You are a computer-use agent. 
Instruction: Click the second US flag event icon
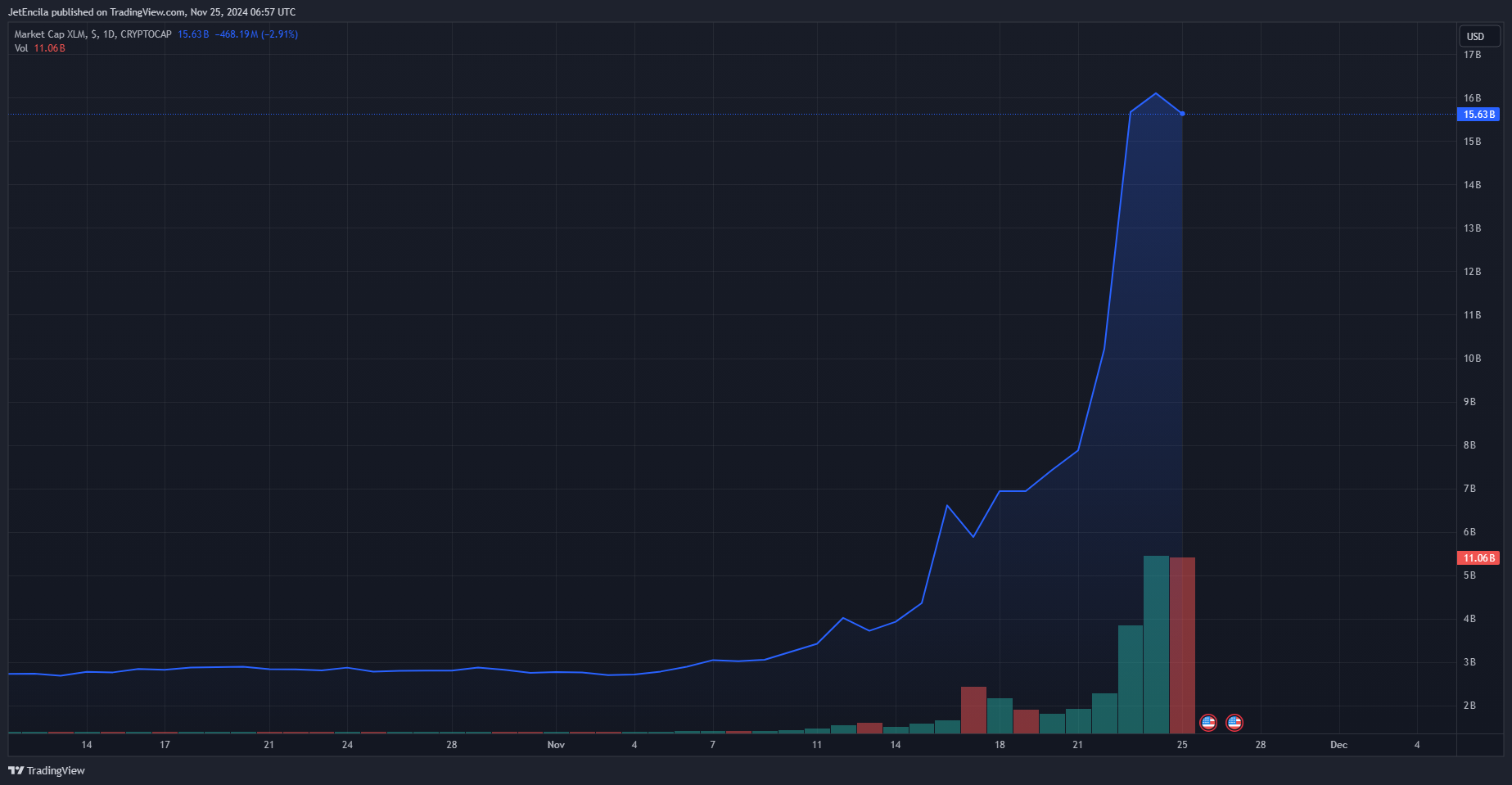[x=1234, y=722]
